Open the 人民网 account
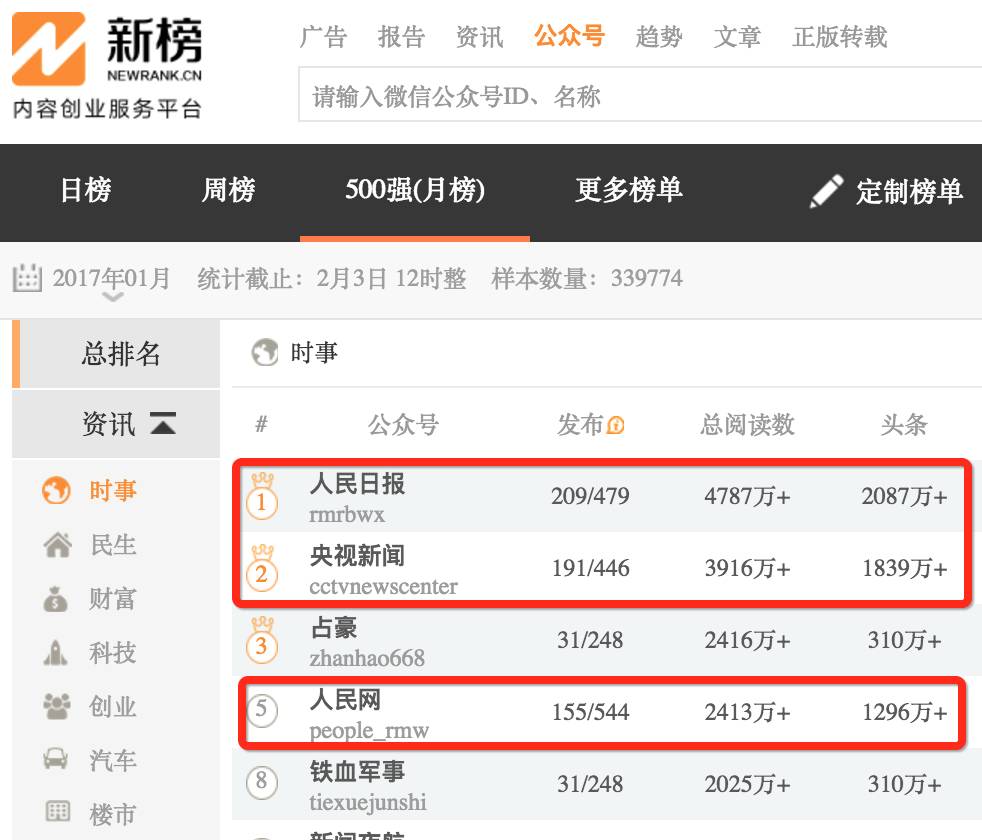This screenshot has height=840, width=982. pyautogui.click(x=346, y=700)
